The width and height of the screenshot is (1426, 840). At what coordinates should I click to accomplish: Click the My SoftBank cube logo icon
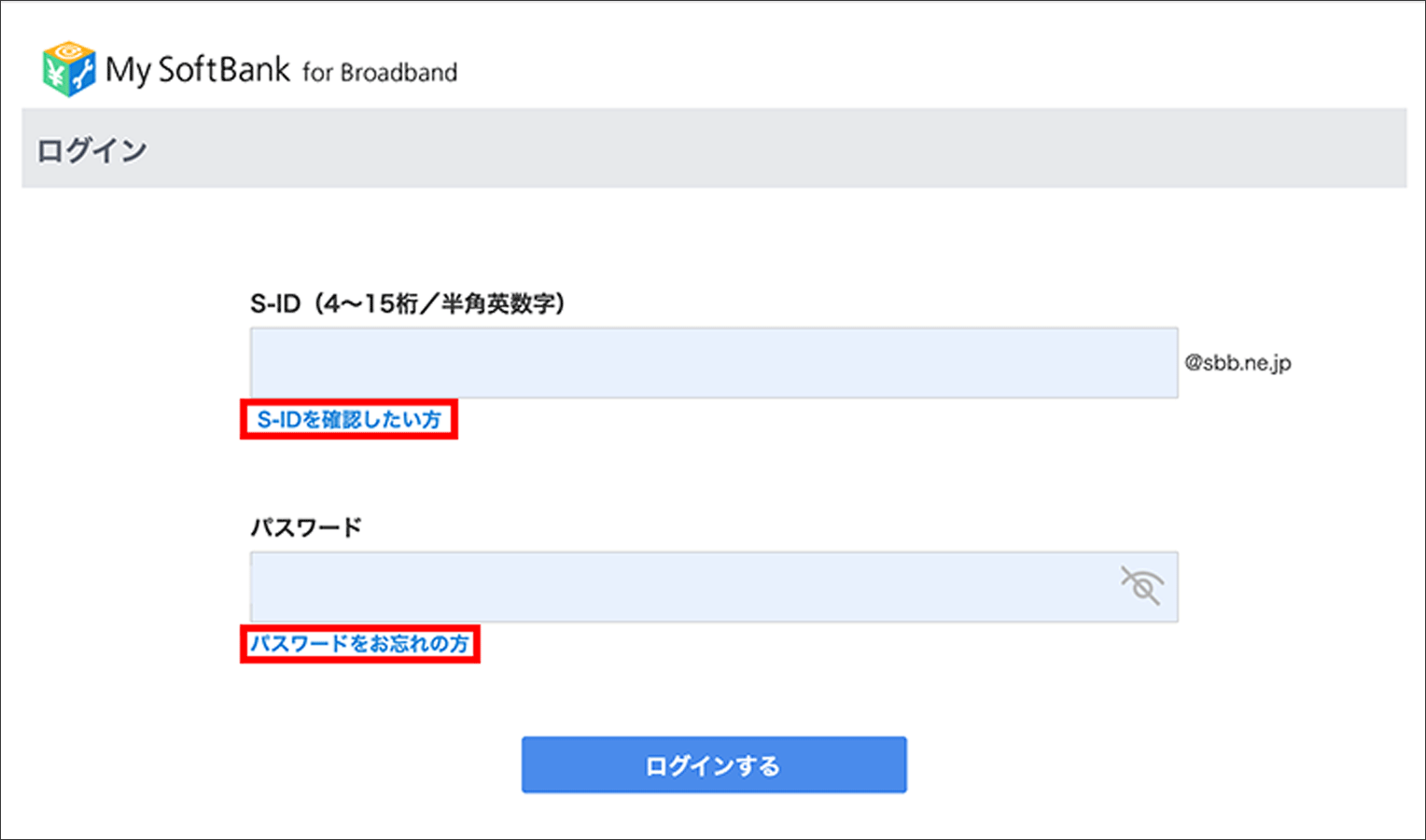click(68, 69)
